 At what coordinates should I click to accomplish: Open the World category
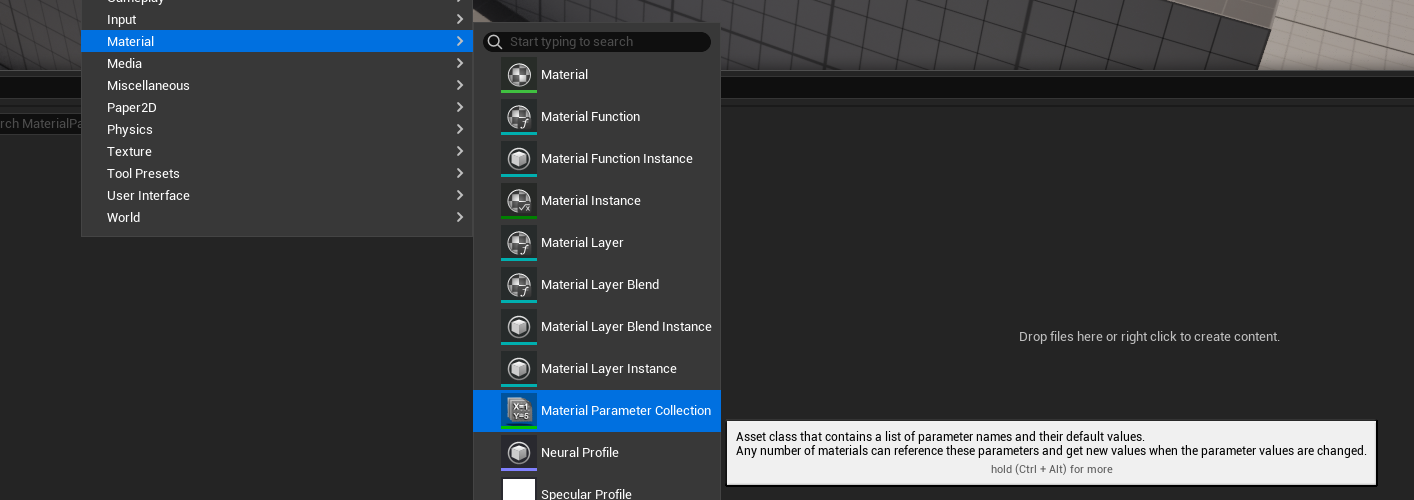(x=277, y=218)
